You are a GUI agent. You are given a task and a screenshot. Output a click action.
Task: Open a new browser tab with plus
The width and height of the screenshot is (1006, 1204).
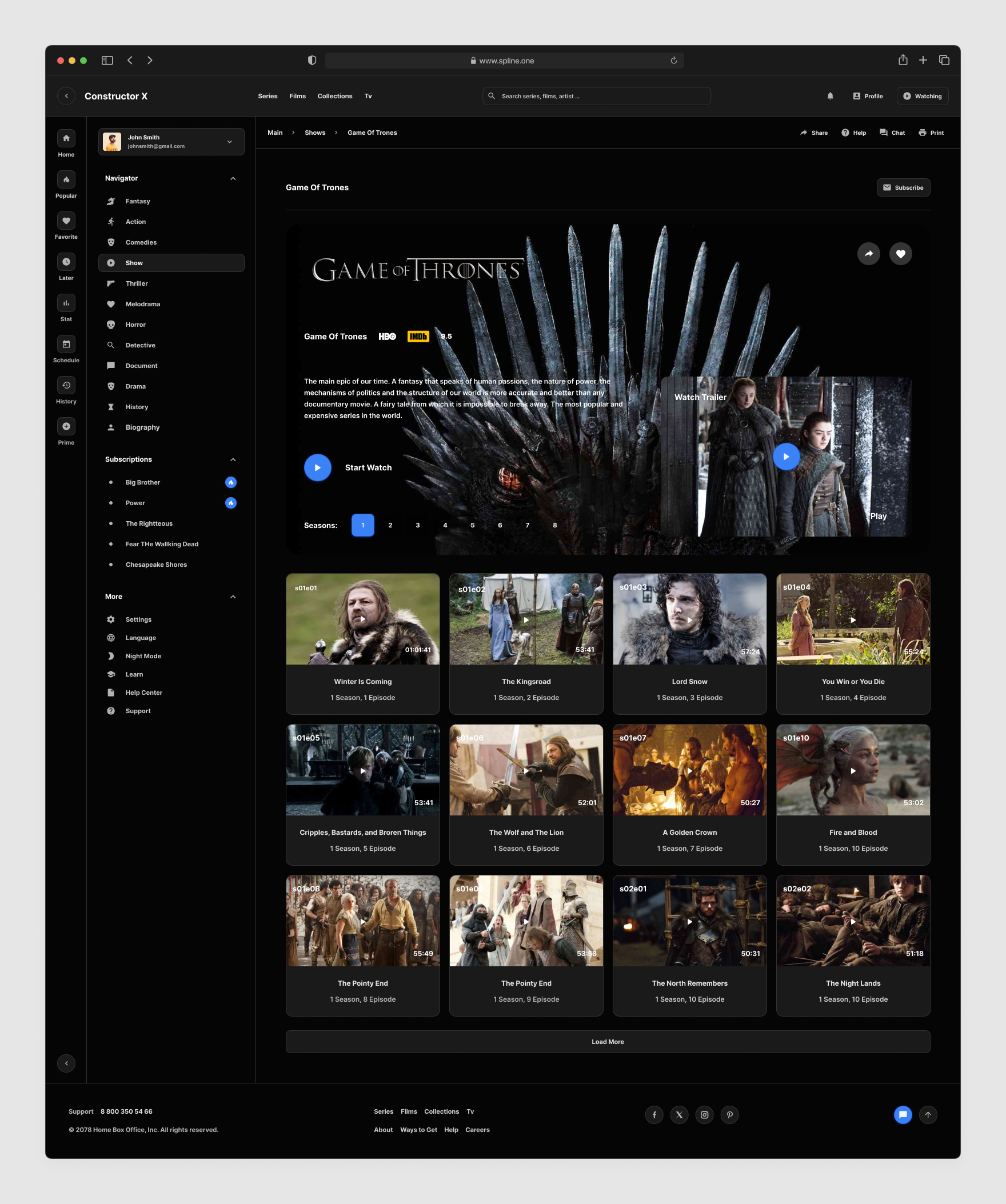pos(923,60)
